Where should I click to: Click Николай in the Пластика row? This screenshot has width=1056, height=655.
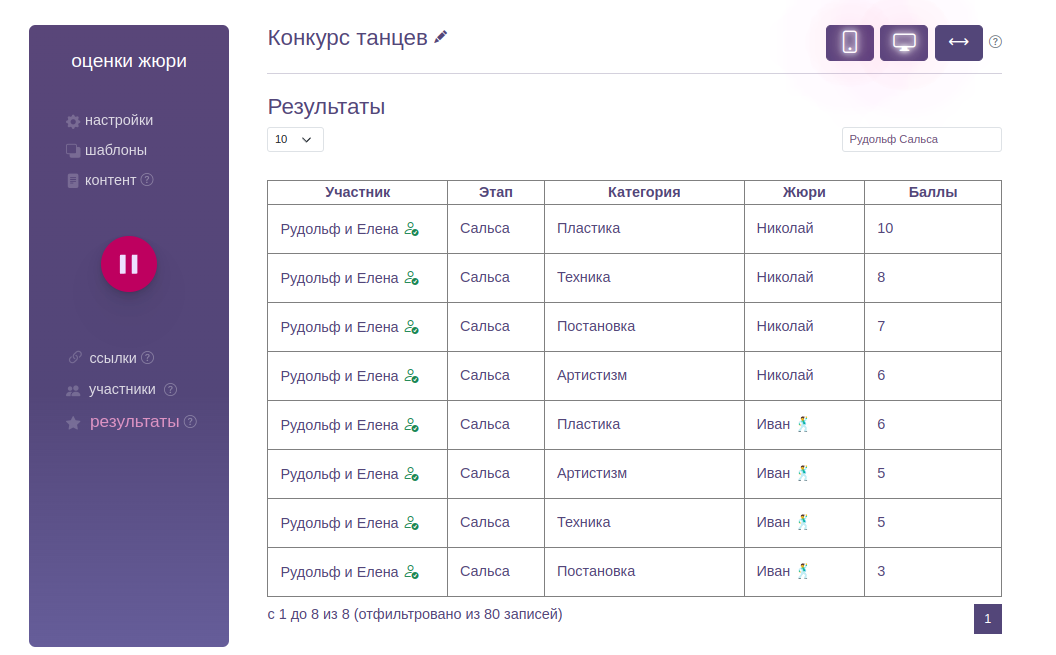pyautogui.click(x=785, y=228)
